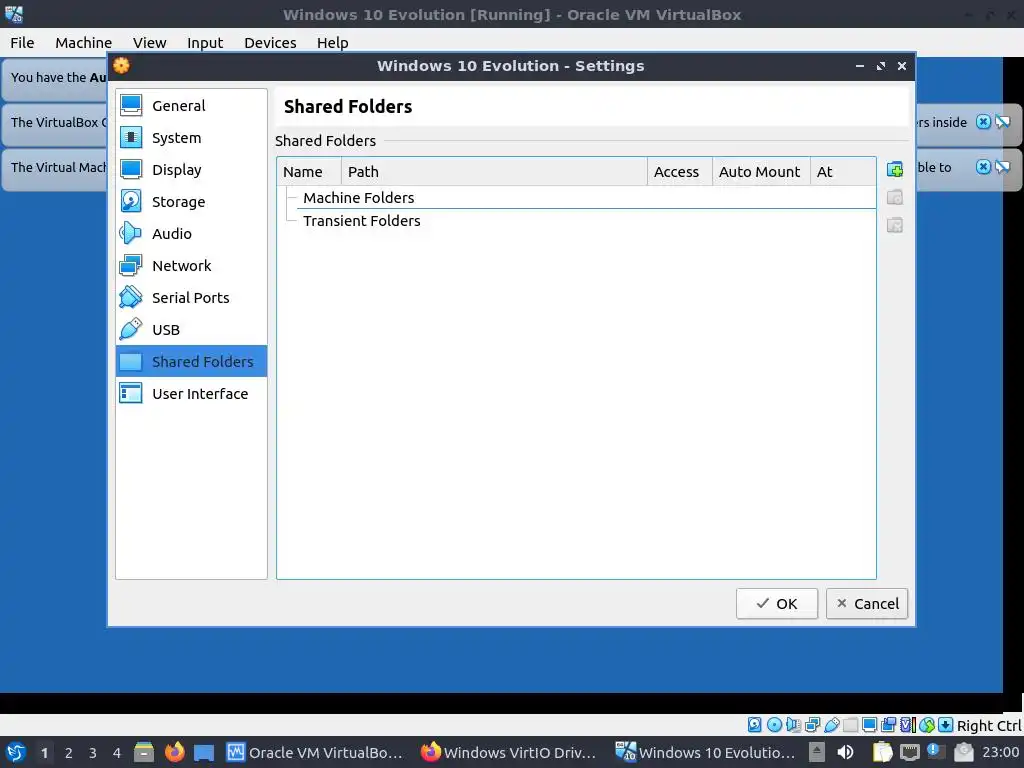The image size is (1024, 768).
Task: Click the 'You have the Au…' notification message
Action: (58, 78)
